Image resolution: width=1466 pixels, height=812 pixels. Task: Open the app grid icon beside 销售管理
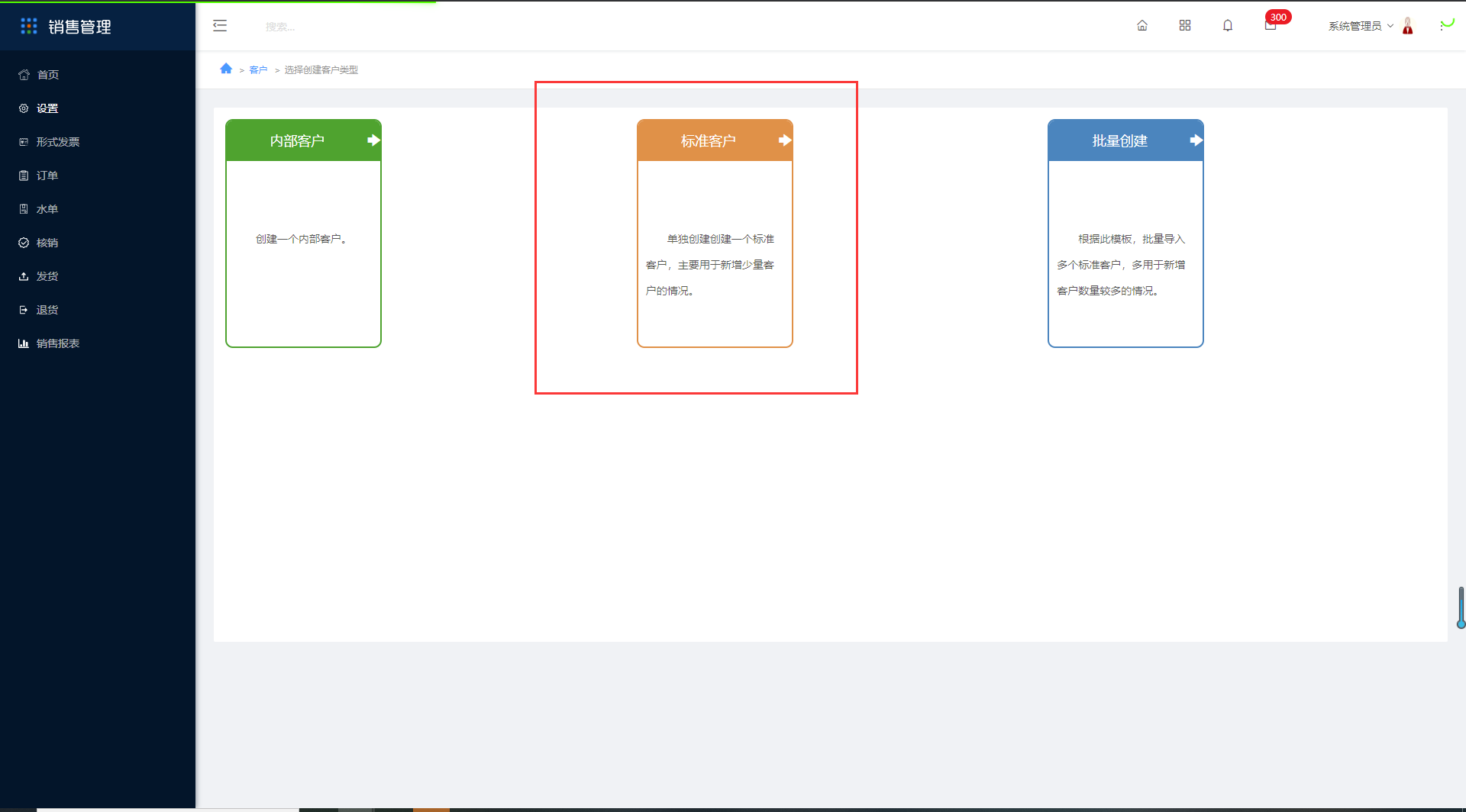29,26
